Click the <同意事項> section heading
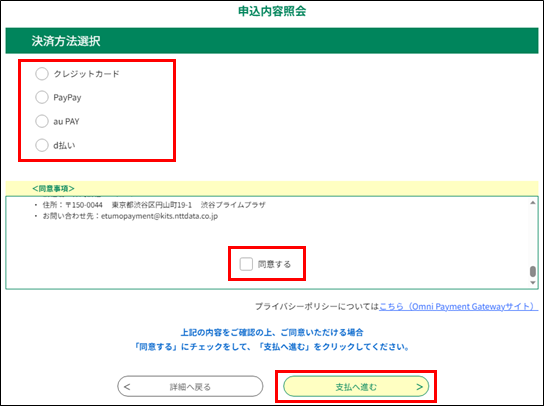Viewport: 544px width, 406px height. point(53,188)
